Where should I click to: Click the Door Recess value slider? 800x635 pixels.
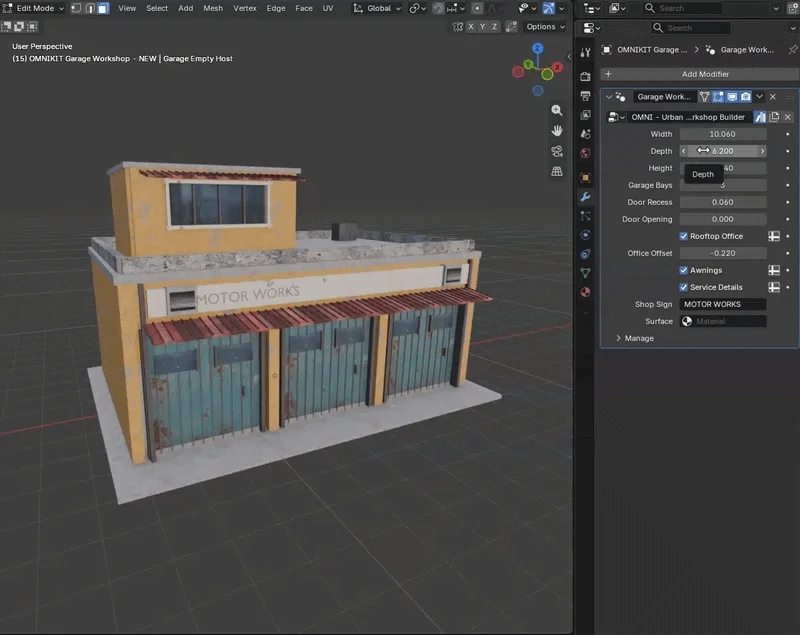coord(722,202)
